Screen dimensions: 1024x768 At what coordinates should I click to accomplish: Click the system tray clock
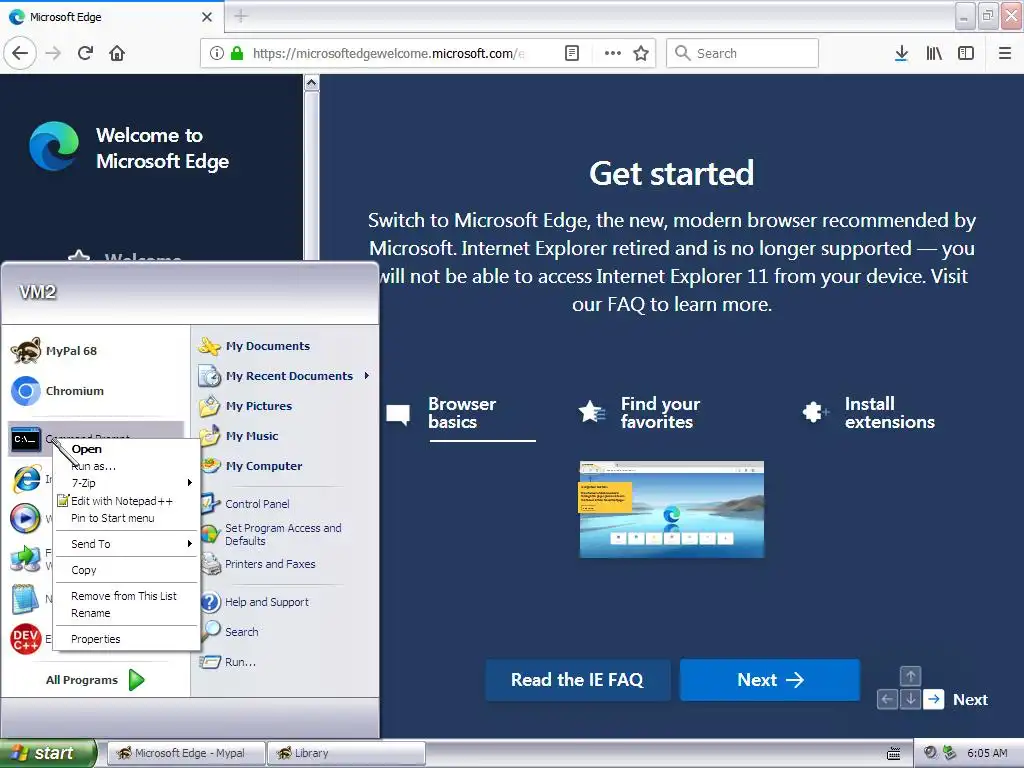[x=987, y=753]
